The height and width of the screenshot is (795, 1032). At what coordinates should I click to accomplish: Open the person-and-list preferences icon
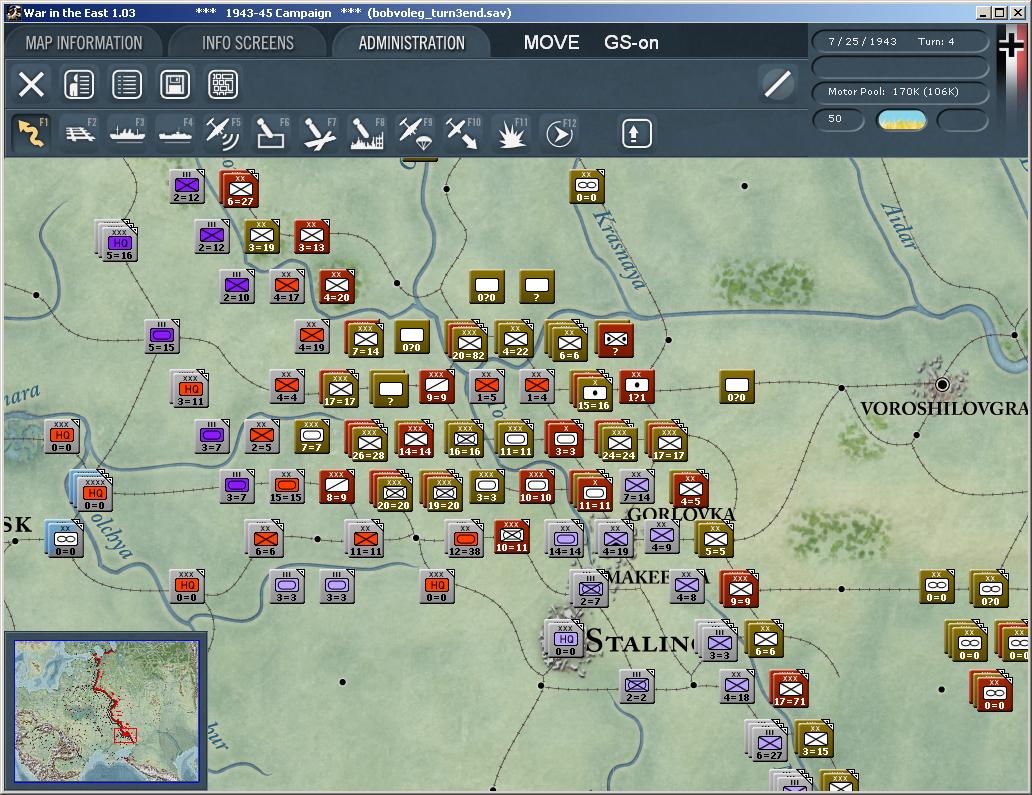pos(79,85)
